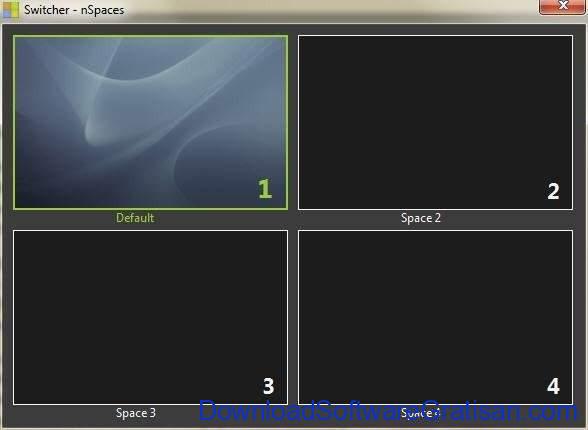Click the Space 2 label text

420,218
